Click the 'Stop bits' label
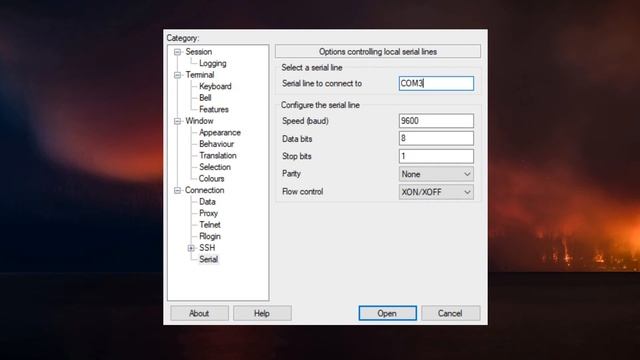The width and height of the screenshot is (640, 360). pyautogui.click(x=296, y=156)
